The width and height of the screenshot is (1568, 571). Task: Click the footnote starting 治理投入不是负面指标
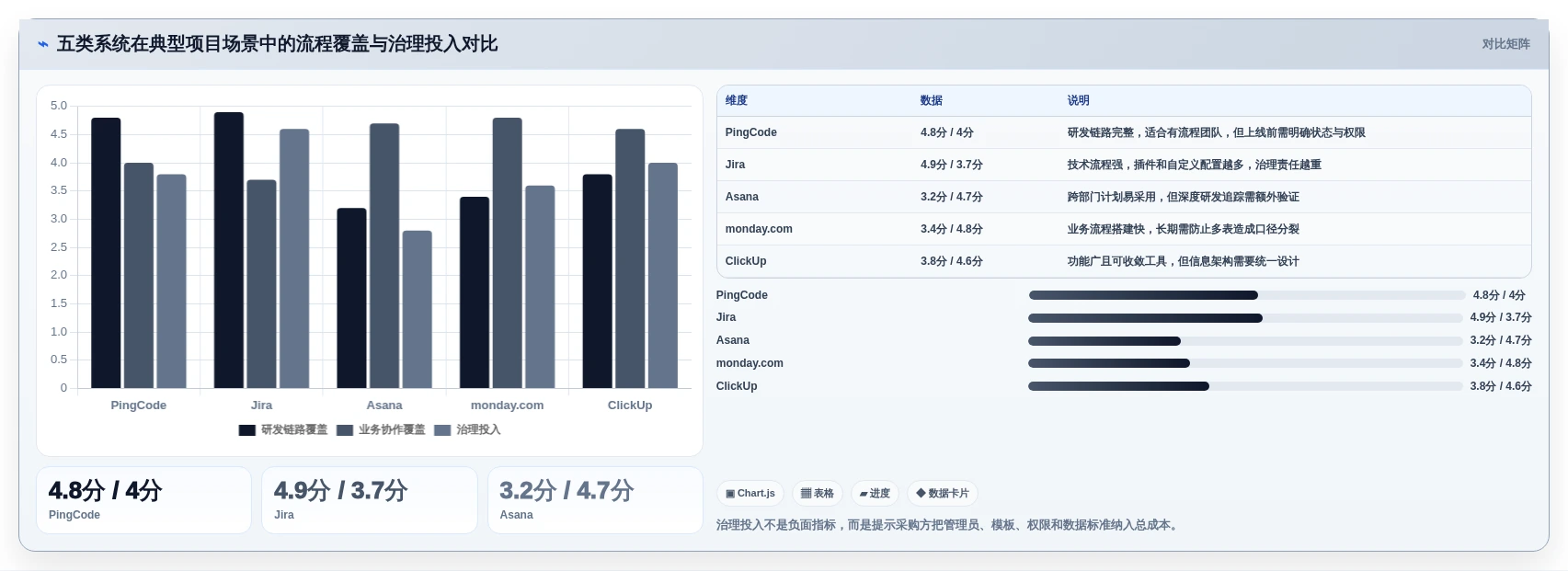click(949, 525)
